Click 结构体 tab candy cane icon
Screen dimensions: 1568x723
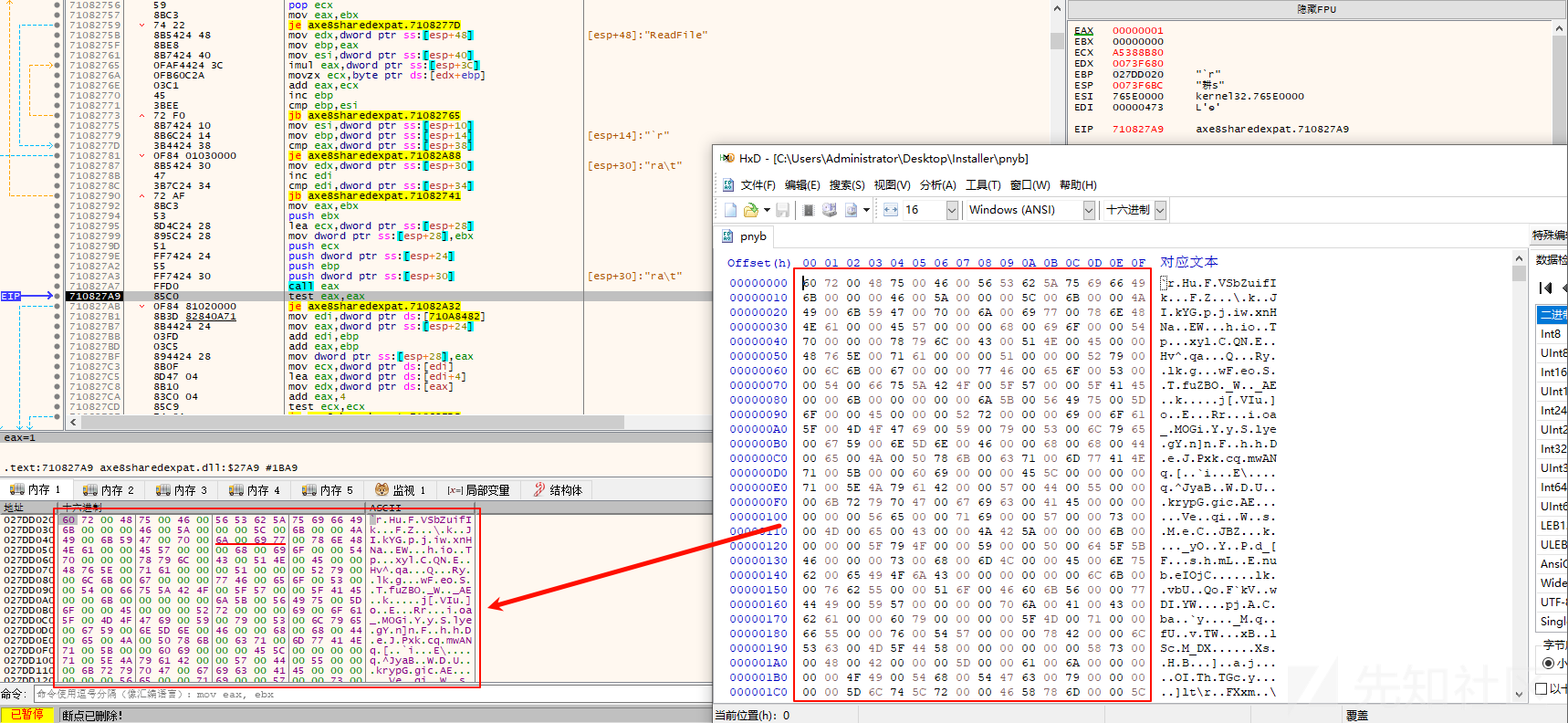pos(539,490)
